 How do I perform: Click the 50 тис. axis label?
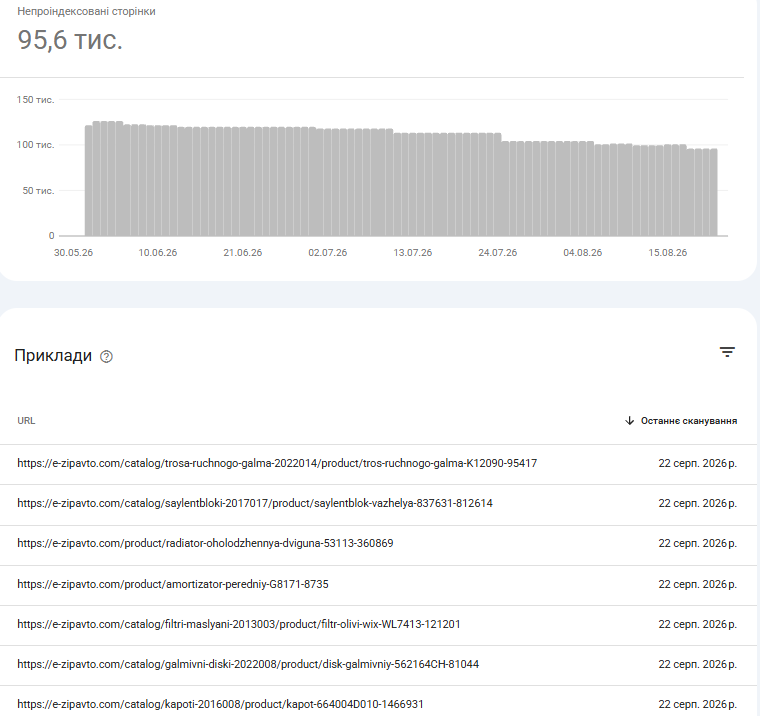38,191
